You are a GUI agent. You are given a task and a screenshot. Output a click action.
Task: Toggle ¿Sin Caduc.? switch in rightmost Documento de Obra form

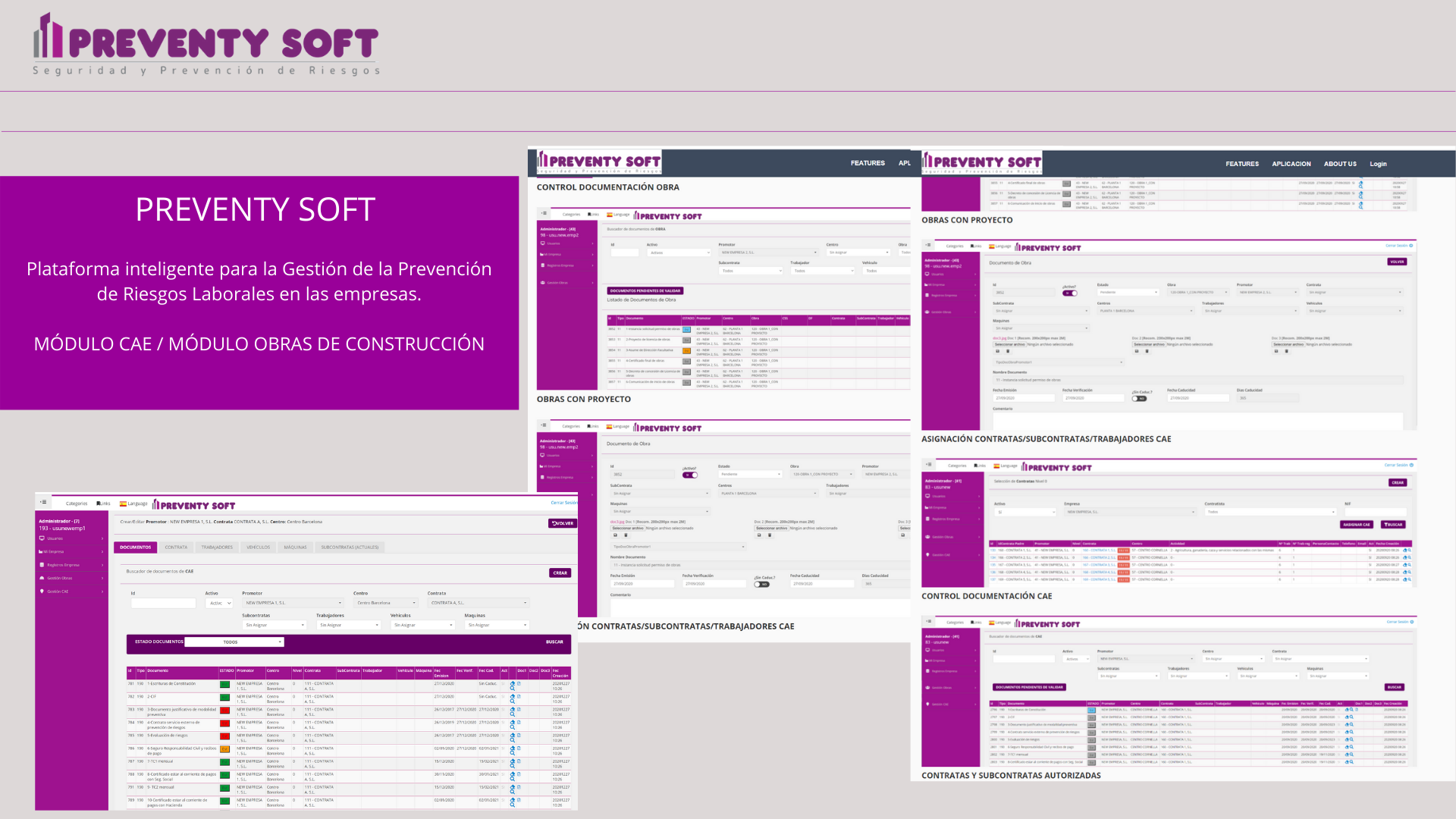pyautogui.click(x=1139, y=398)
